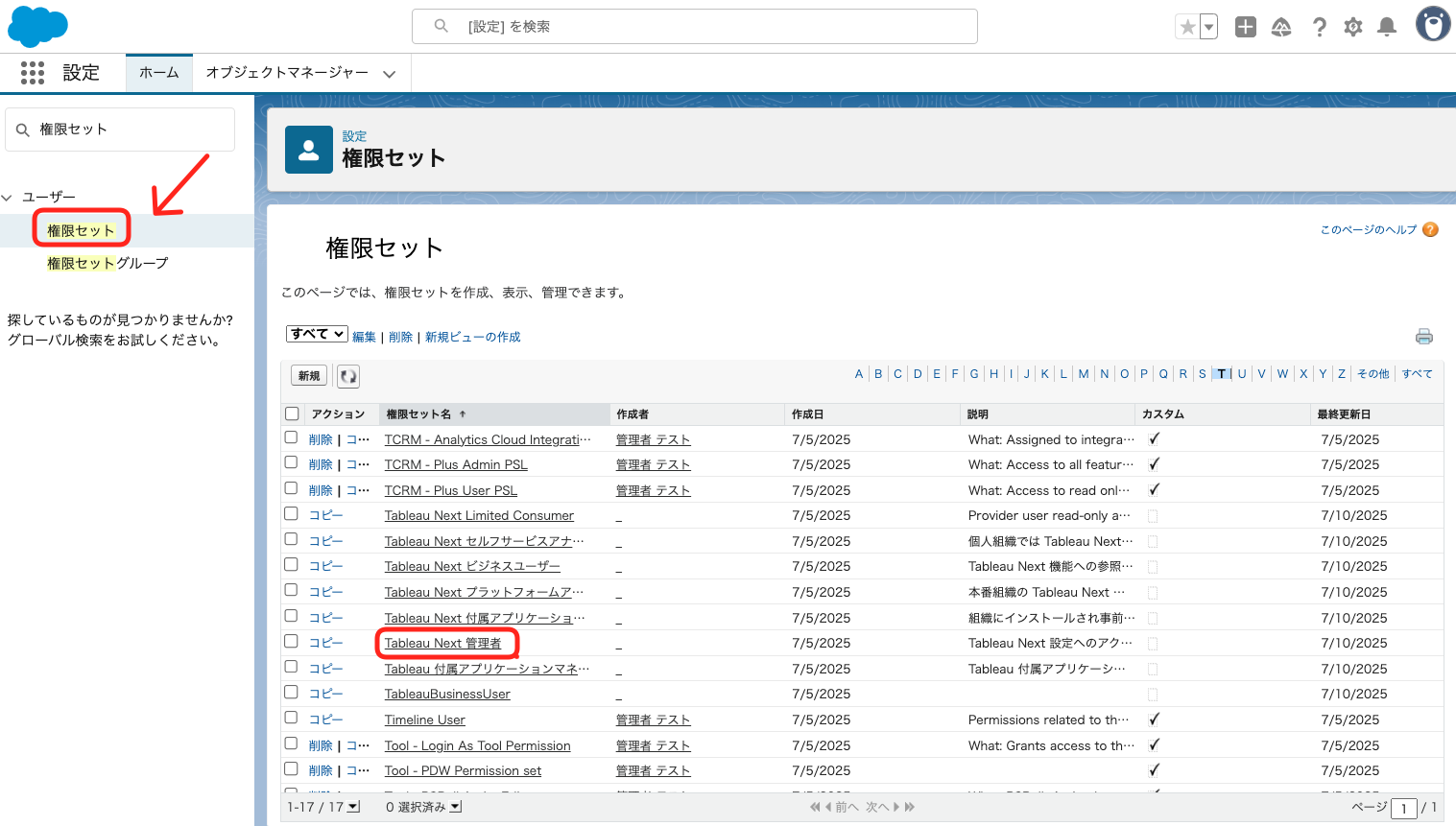This screenshot has width=1456, height=826.
Task: Click 削除 for Tool - Login As Tool Permission
Action: 321,745
